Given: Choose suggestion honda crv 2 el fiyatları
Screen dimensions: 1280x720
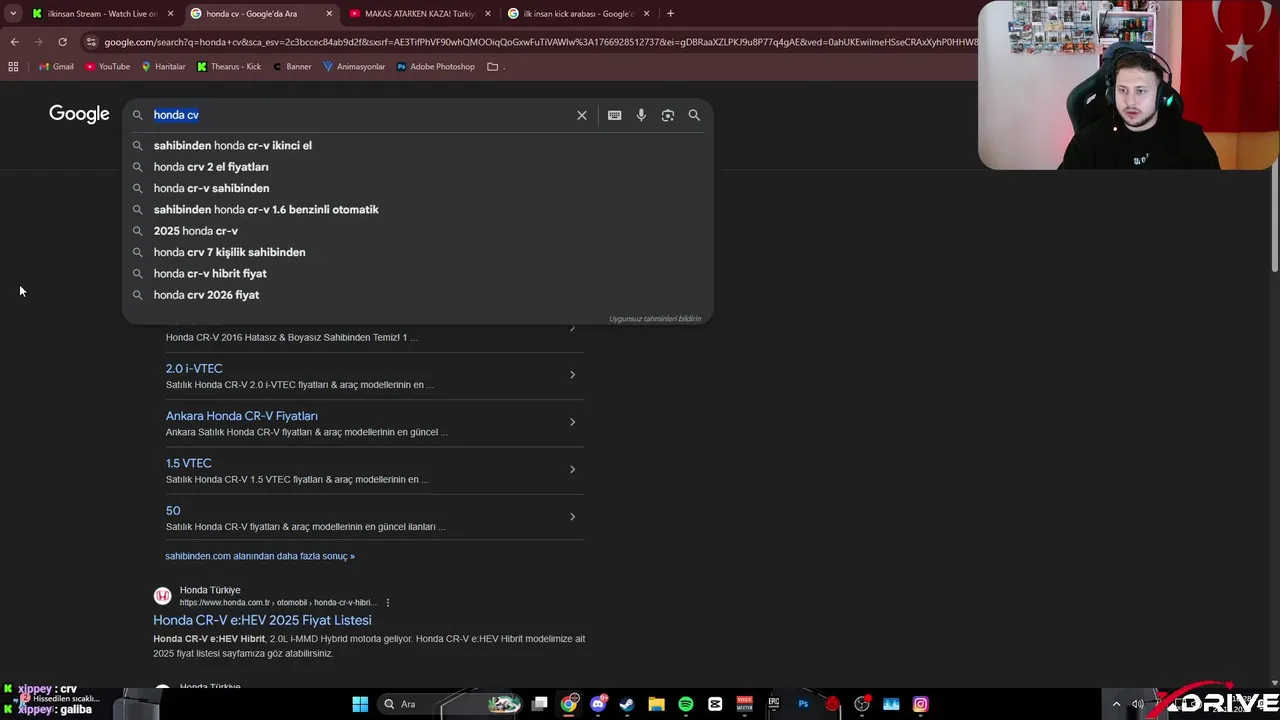Looking at the screenshot, I should click(418, 167).
